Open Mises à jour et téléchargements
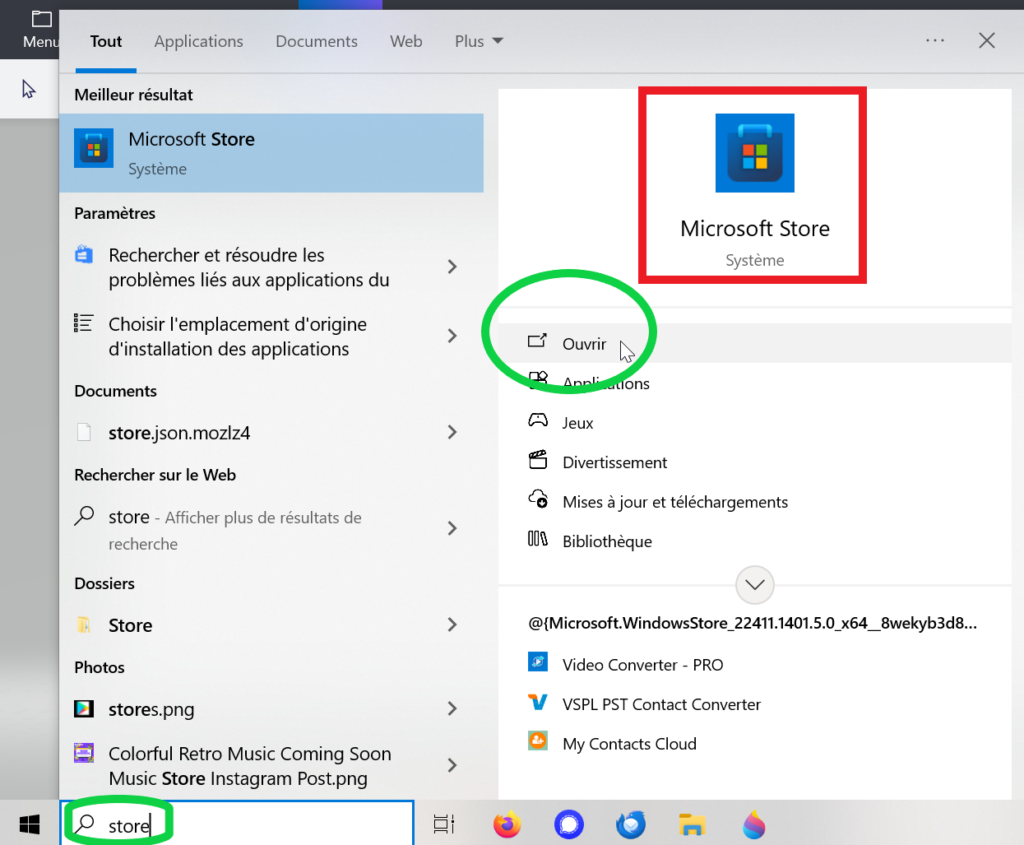The height and width of the screenshot is (845, 1024). click(x=675, y=502)
